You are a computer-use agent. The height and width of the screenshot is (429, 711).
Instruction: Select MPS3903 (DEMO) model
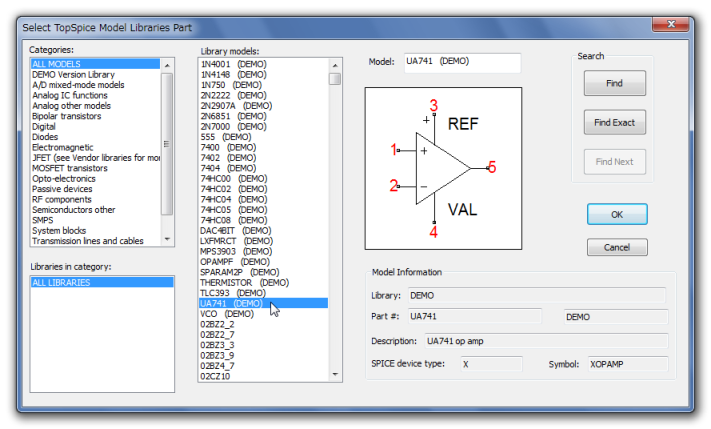(x=263, y=251)
